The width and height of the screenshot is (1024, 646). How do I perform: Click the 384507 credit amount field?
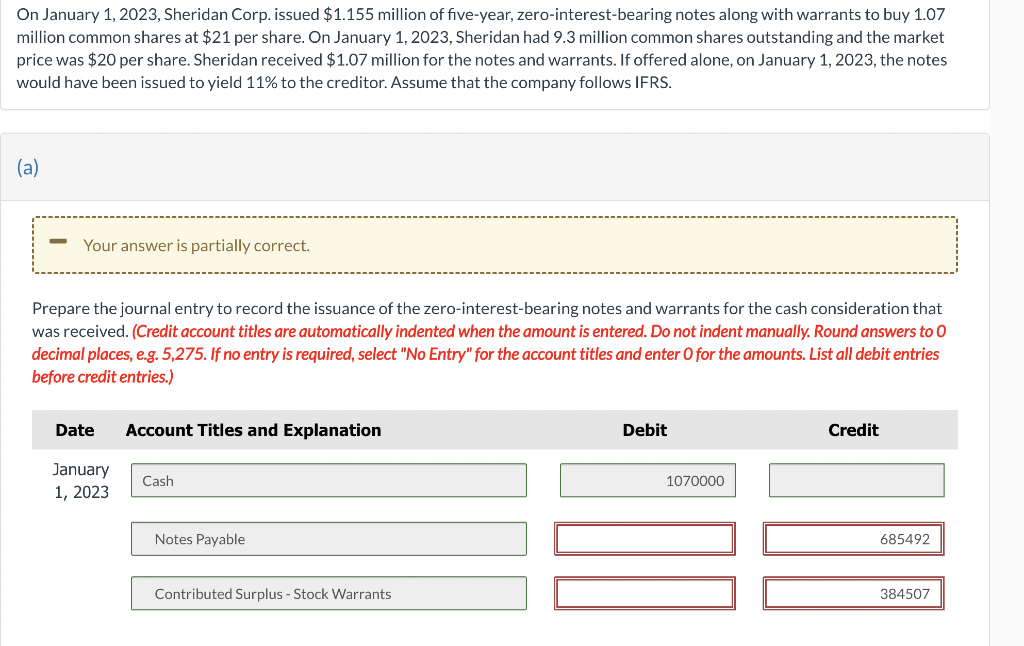tap(853, 593)
